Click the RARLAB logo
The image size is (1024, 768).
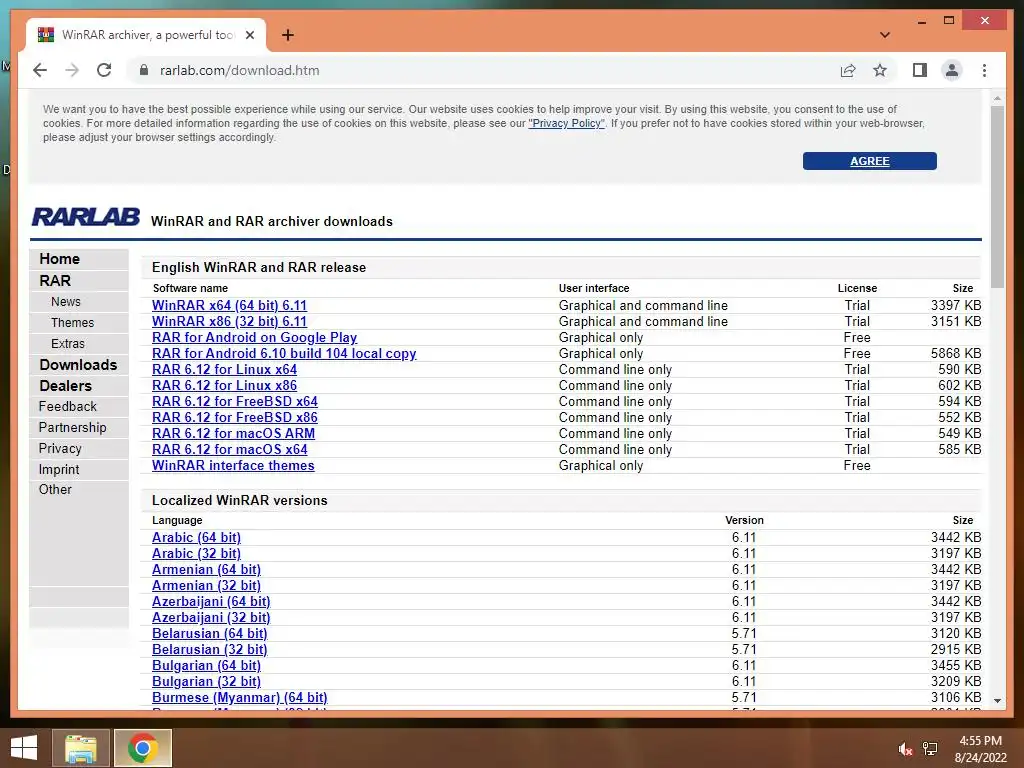pyautogui.click(x=86, y=217)
